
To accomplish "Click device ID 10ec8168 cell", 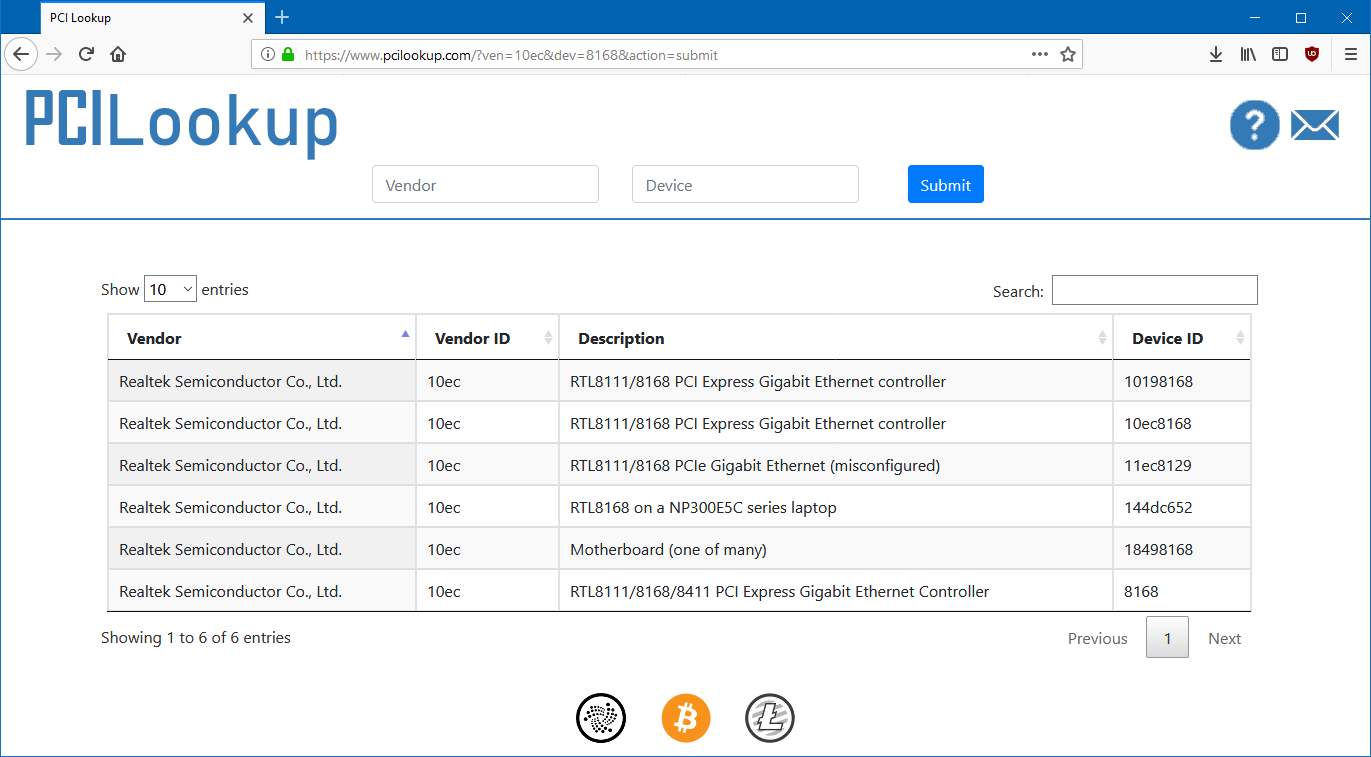I will (1182, 423).
